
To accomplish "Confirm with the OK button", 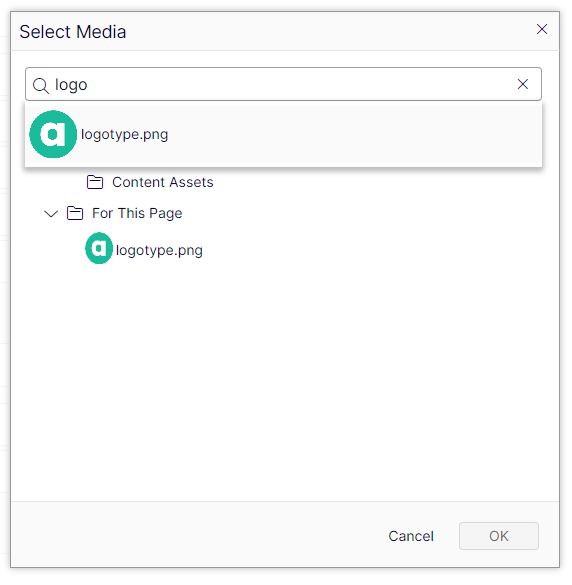I will point(498,536).
